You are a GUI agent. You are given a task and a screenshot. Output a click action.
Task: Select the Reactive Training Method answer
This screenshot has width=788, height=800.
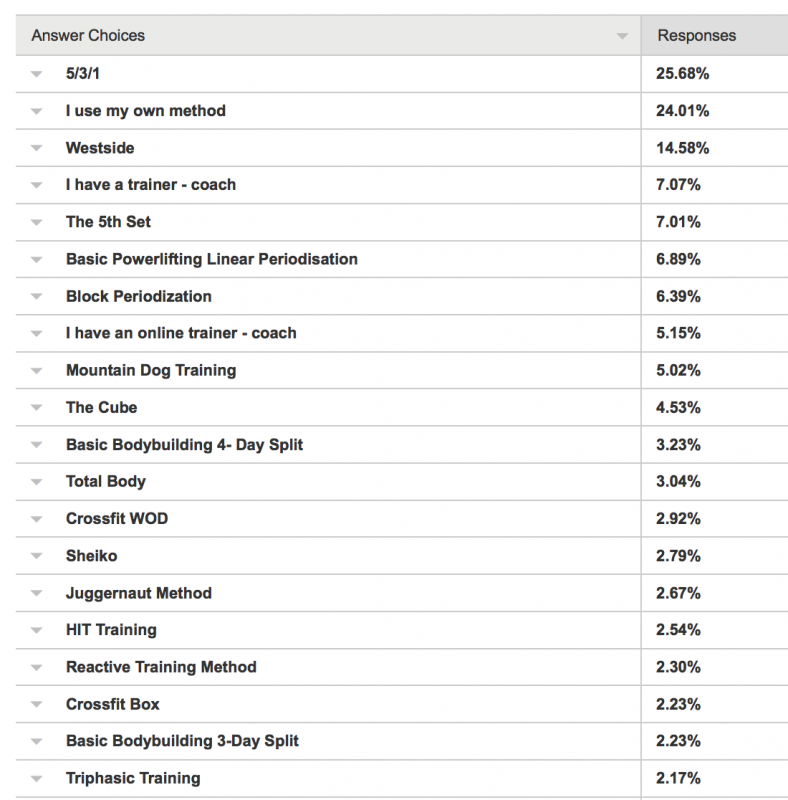pos(161,667)
